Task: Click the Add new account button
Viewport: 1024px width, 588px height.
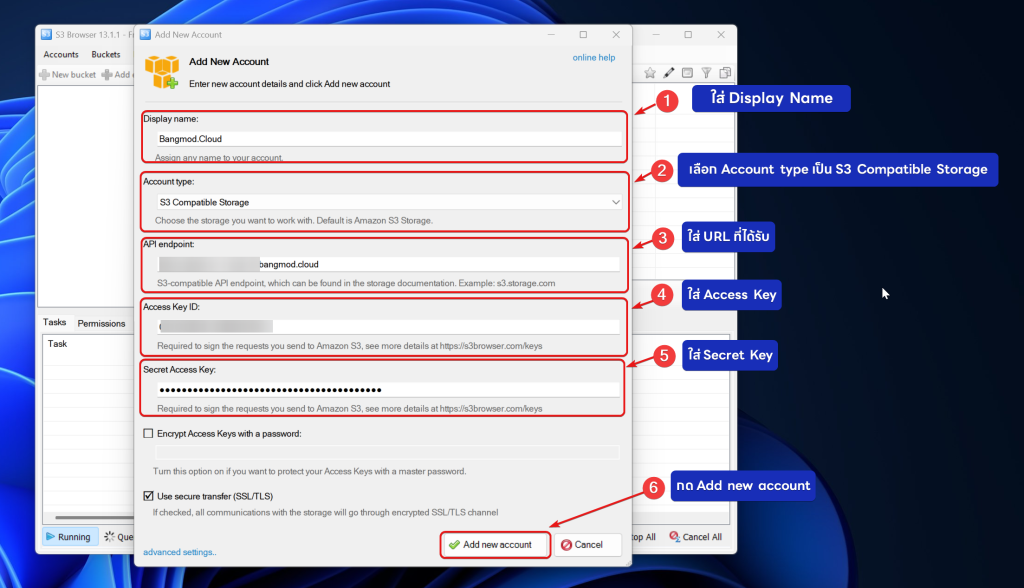Action: [x=495, y=544]
